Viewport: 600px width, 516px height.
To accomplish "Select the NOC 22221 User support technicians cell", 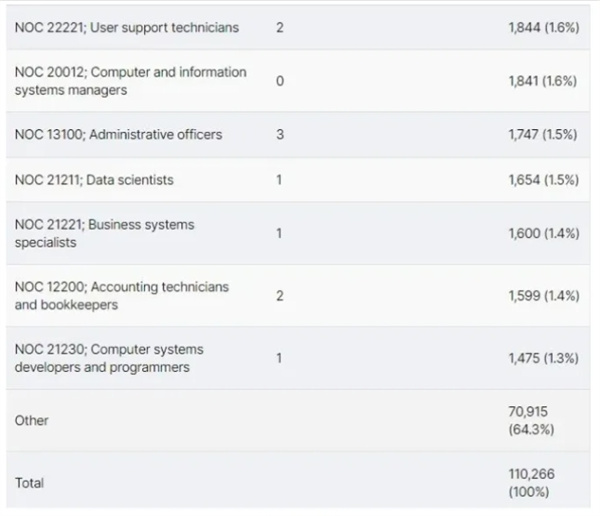I will 127,28.
